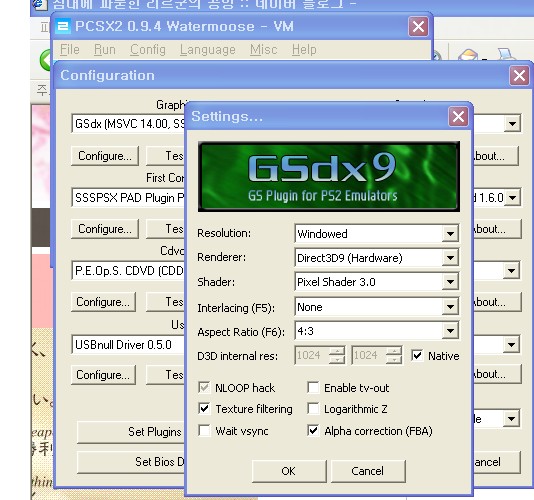534x500 pixels.
Task: Open the Renderer dropdown showing Direct3D9 (Hardware)
Action: (376, 258)
